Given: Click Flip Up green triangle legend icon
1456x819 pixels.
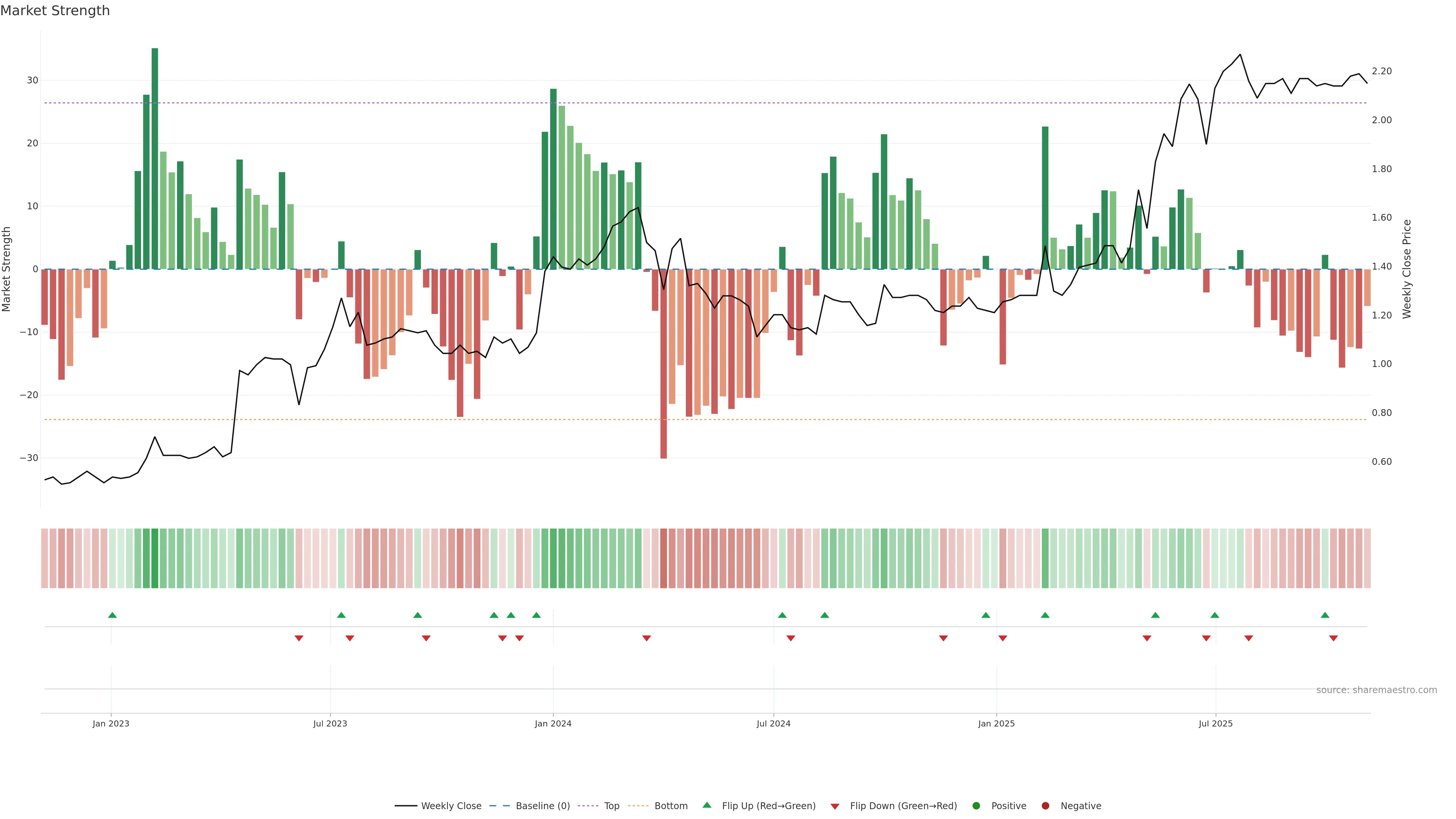Looking at the screenshot, I should click(x=706, y=805).
